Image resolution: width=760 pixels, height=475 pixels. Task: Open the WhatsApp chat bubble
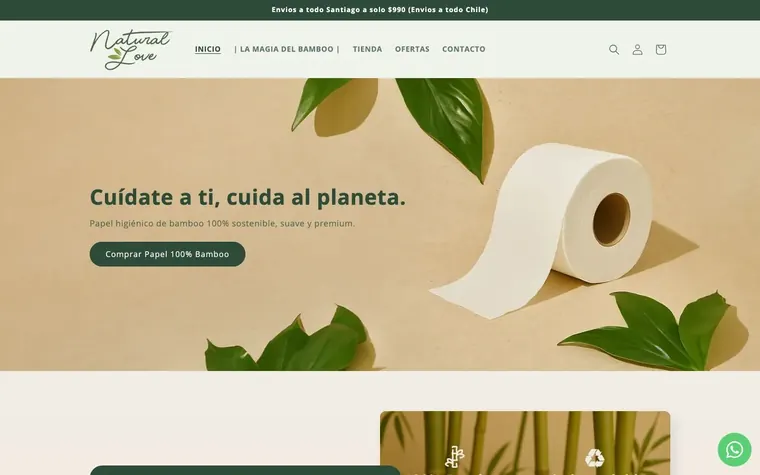point(735,450)
